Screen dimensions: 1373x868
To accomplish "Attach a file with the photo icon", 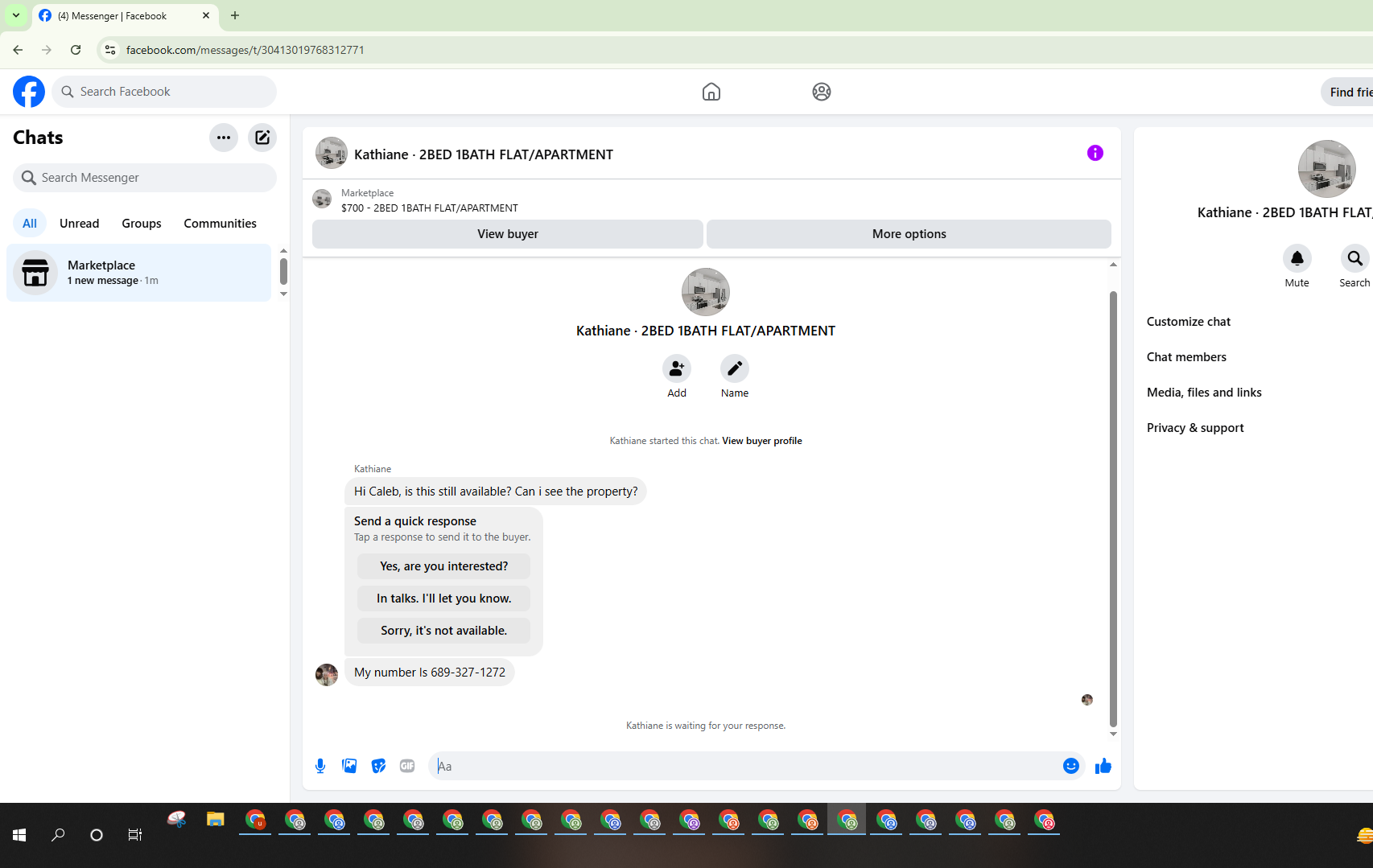I will tap(349, 766).
